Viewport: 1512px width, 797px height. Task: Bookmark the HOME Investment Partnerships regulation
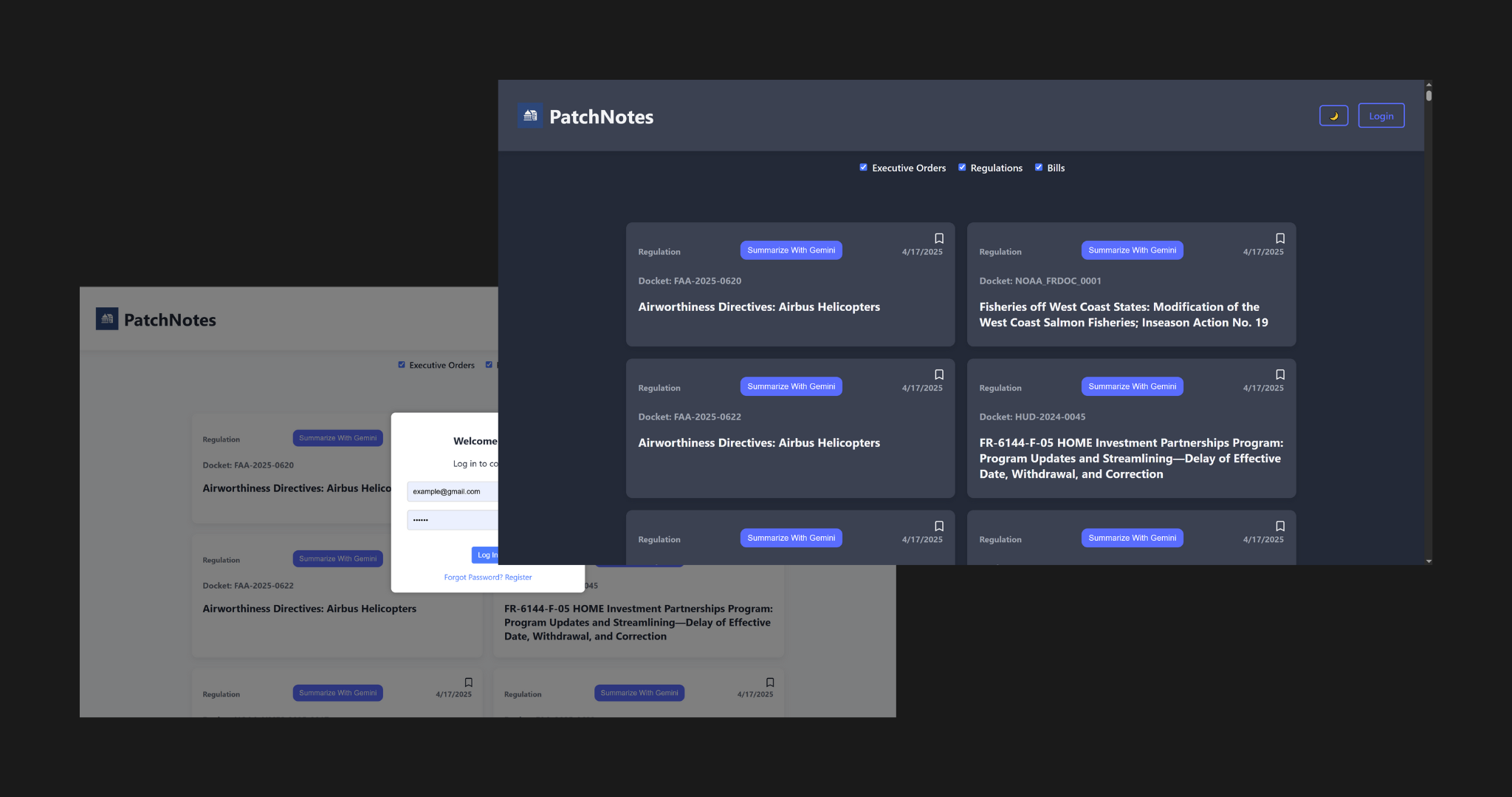(x=1279, y=374)
